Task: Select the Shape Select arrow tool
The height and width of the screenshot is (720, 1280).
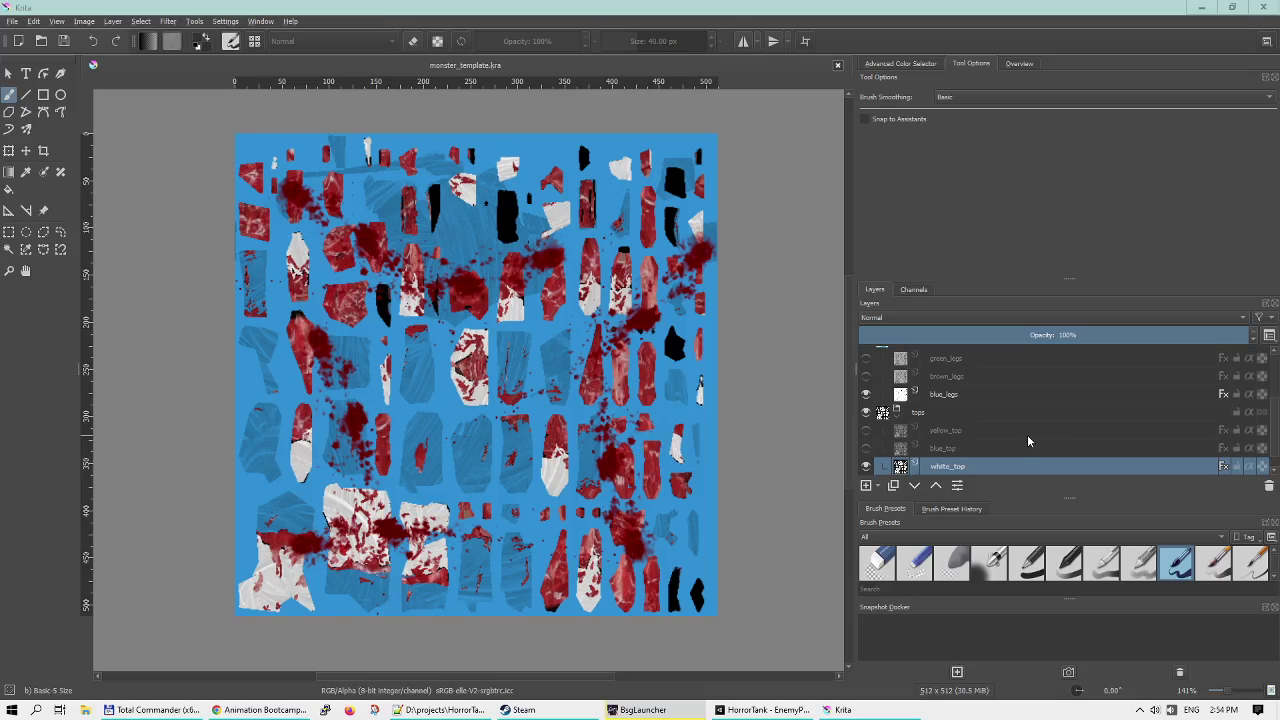Action: (9, 73)
